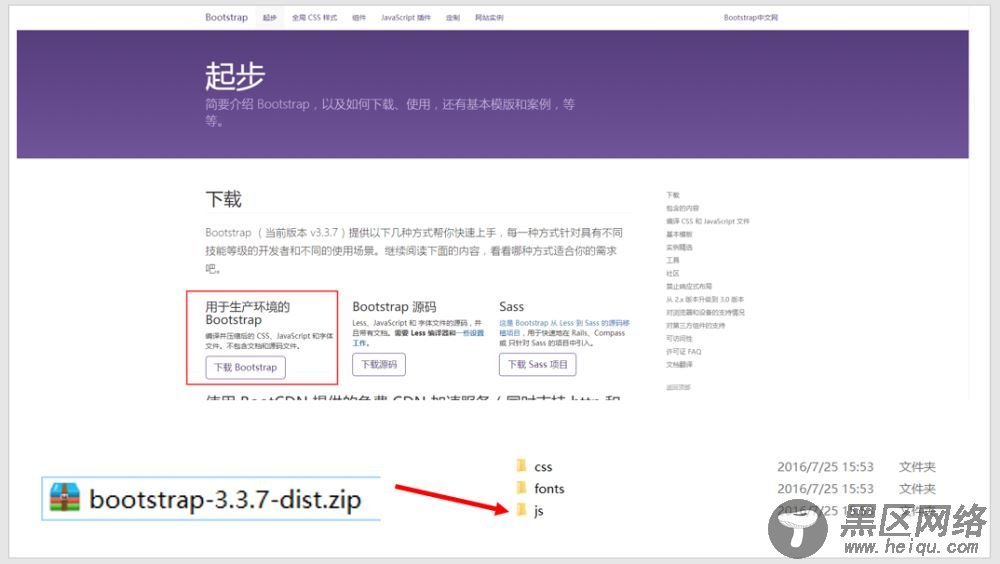Select the js folder name
Viewport: 1000px width, 564px height.
click(x=539, y=510)
